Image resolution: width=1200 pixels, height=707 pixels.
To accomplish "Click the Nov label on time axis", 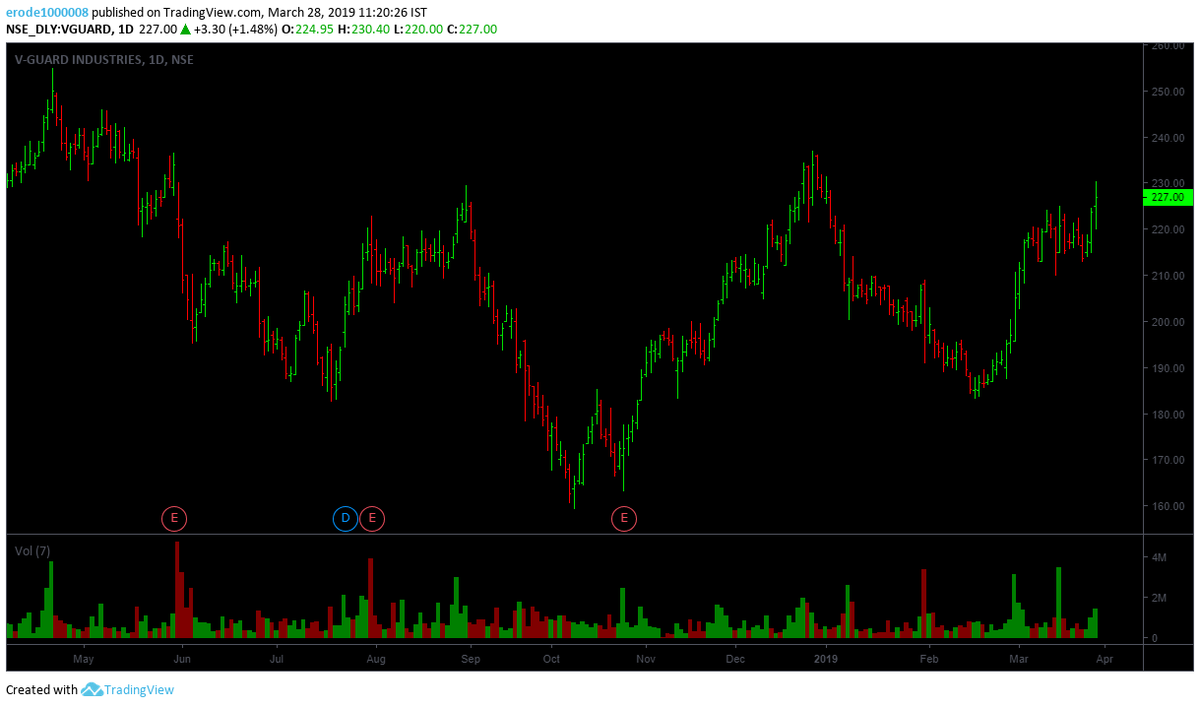I will tap(645, 659).
